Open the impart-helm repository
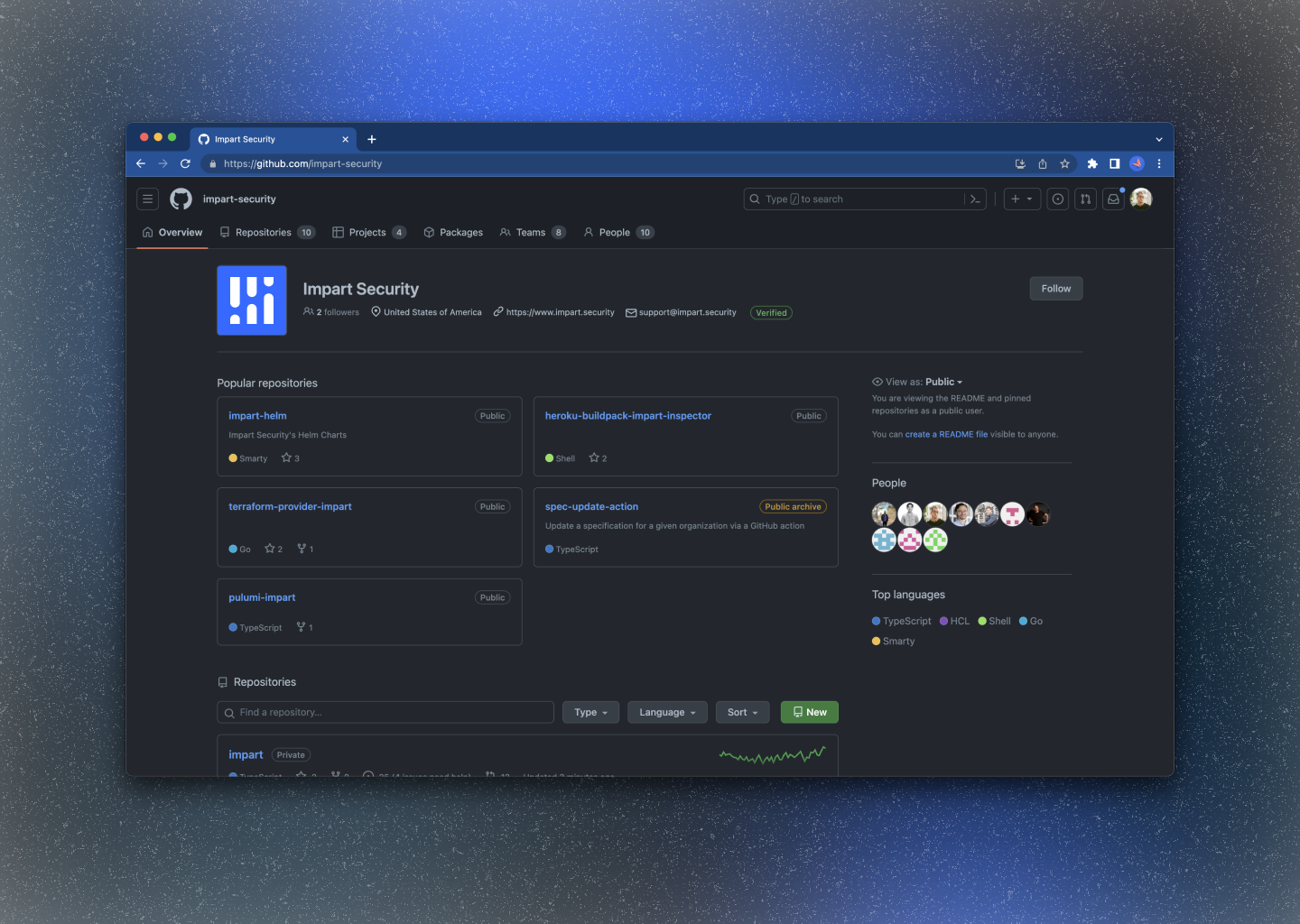Image resolution: width=1300 pixels, height=924 pixels. coord(257,416)
